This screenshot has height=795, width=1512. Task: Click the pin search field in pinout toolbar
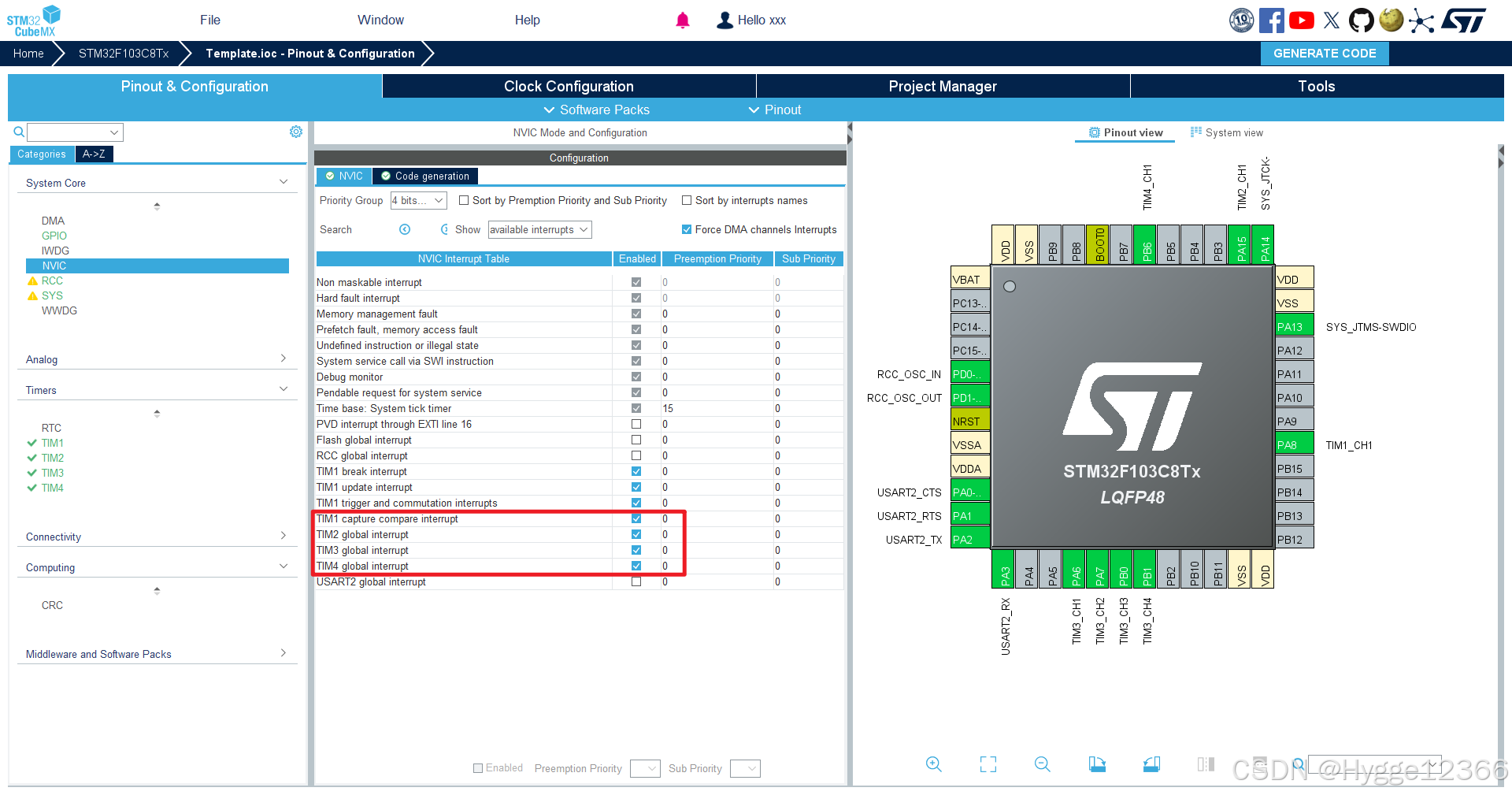click(1373, 764)
